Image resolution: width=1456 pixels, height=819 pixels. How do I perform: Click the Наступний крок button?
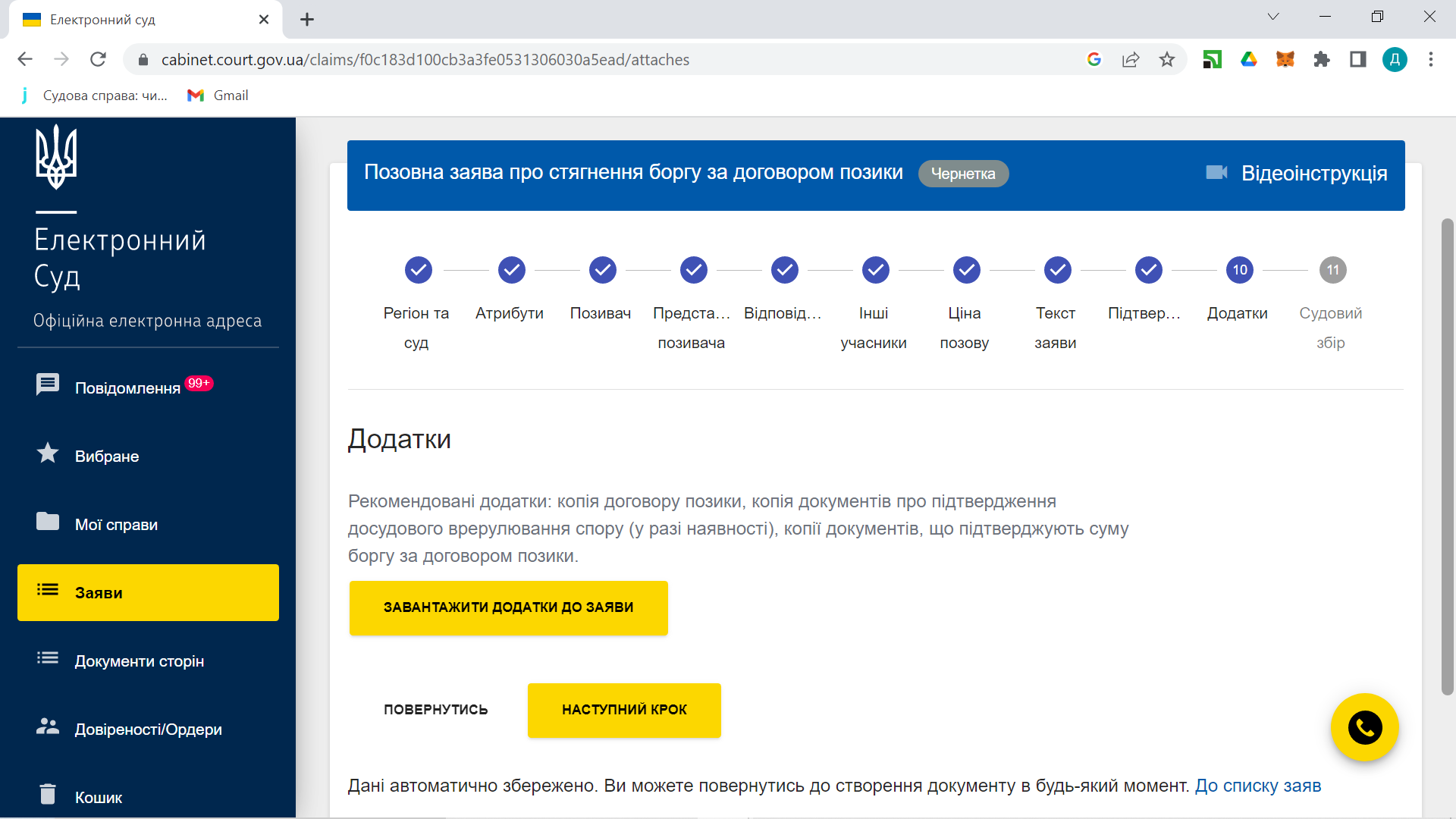coord(624,711)
